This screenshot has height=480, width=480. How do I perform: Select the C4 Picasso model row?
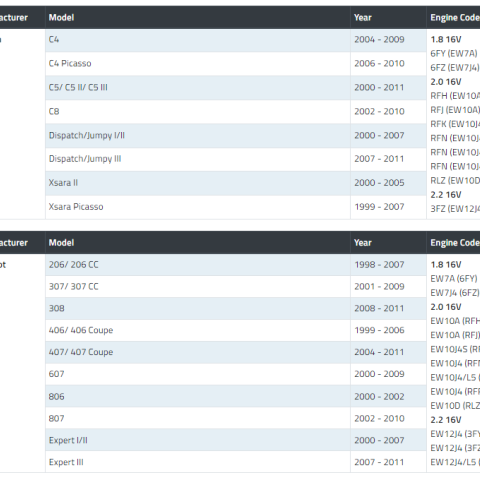(x=198, y=64)
